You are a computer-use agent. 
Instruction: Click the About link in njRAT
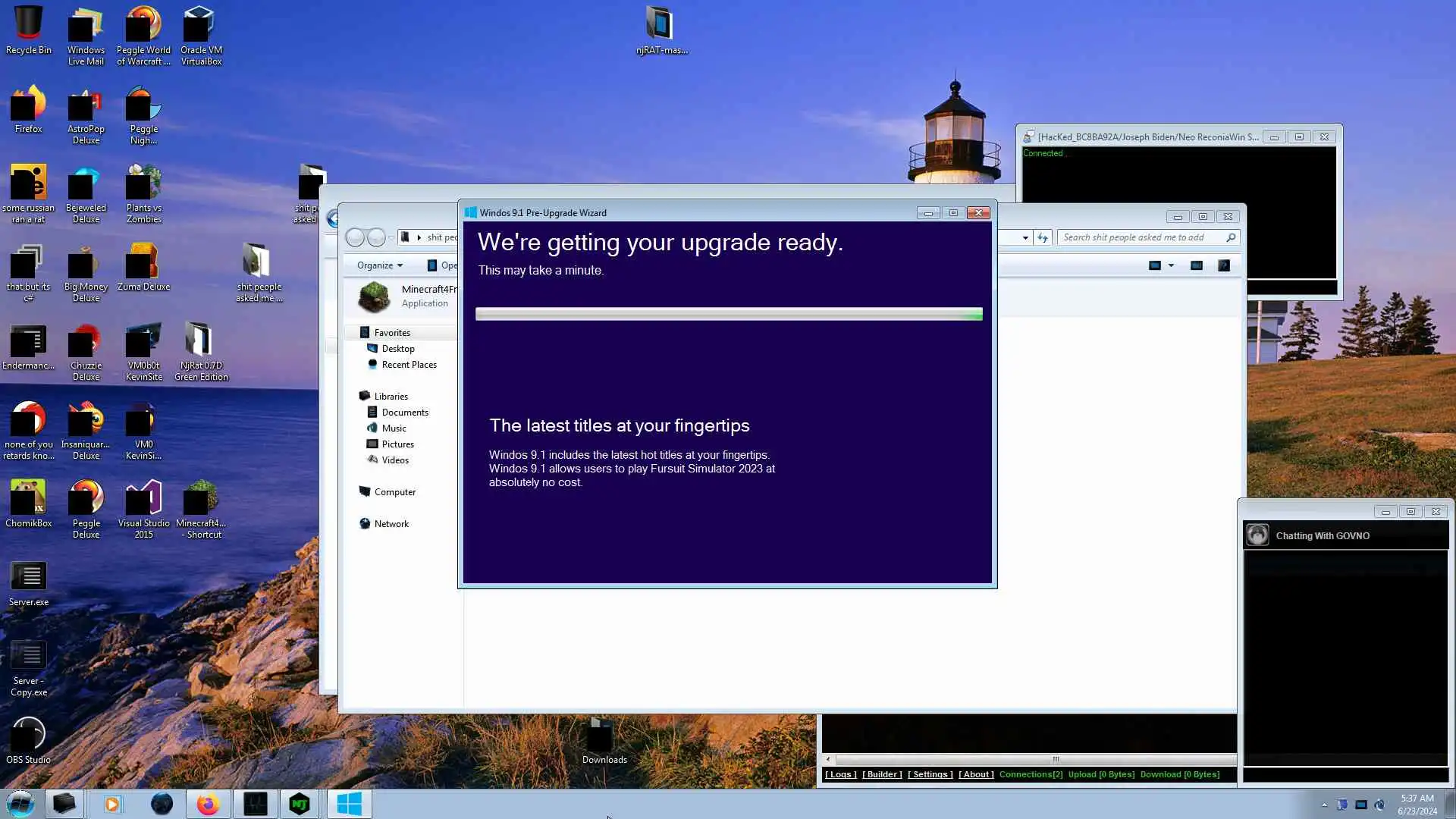pos(976,774)
